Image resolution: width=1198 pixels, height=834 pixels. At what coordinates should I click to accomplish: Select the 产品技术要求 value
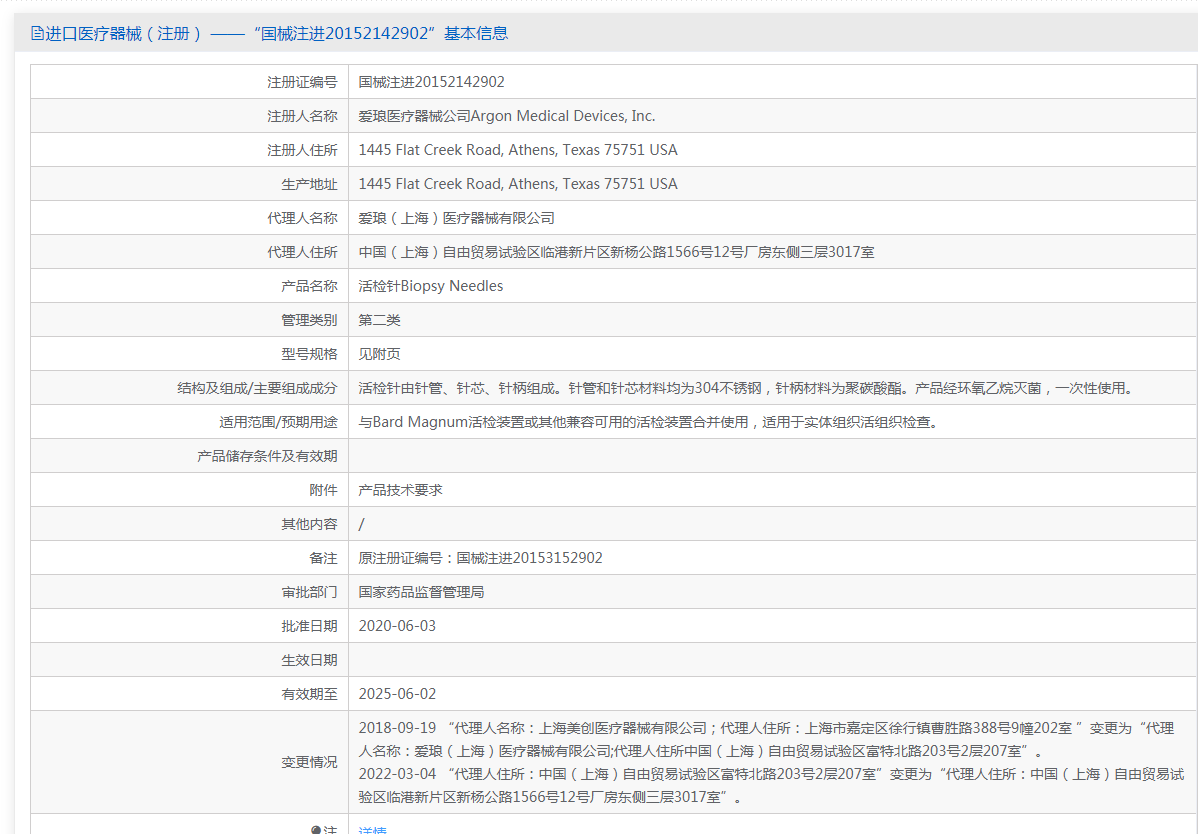[x=400, y=490]
